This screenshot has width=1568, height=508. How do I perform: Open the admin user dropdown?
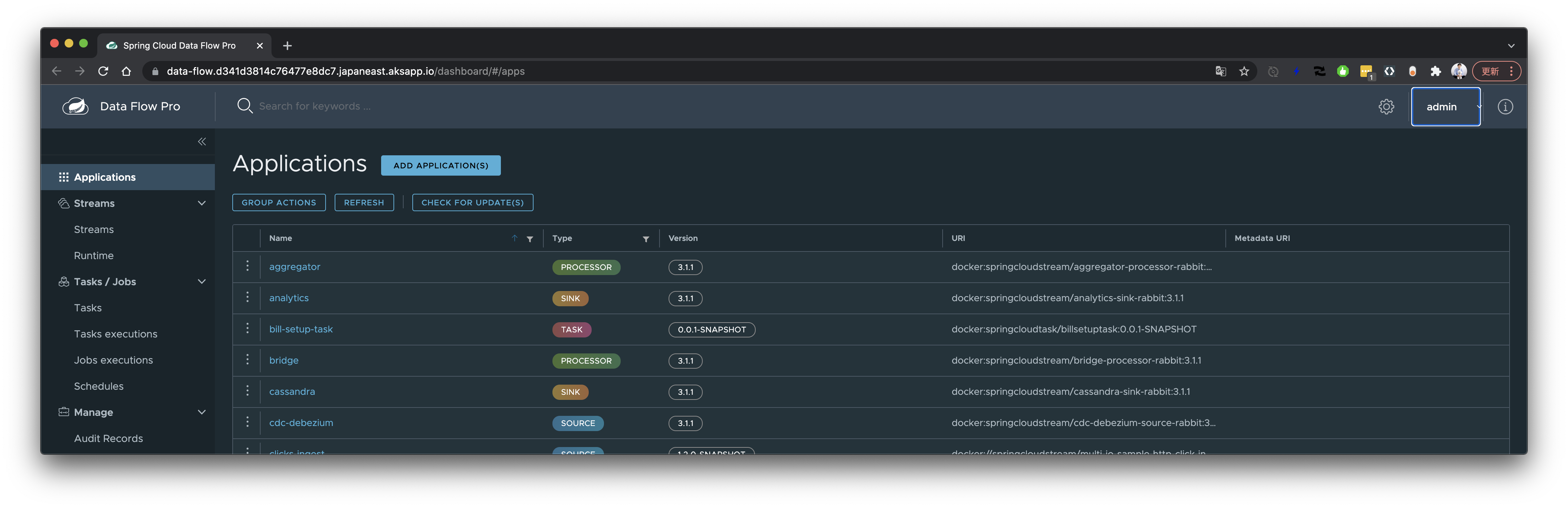(x=1446, y=106)
